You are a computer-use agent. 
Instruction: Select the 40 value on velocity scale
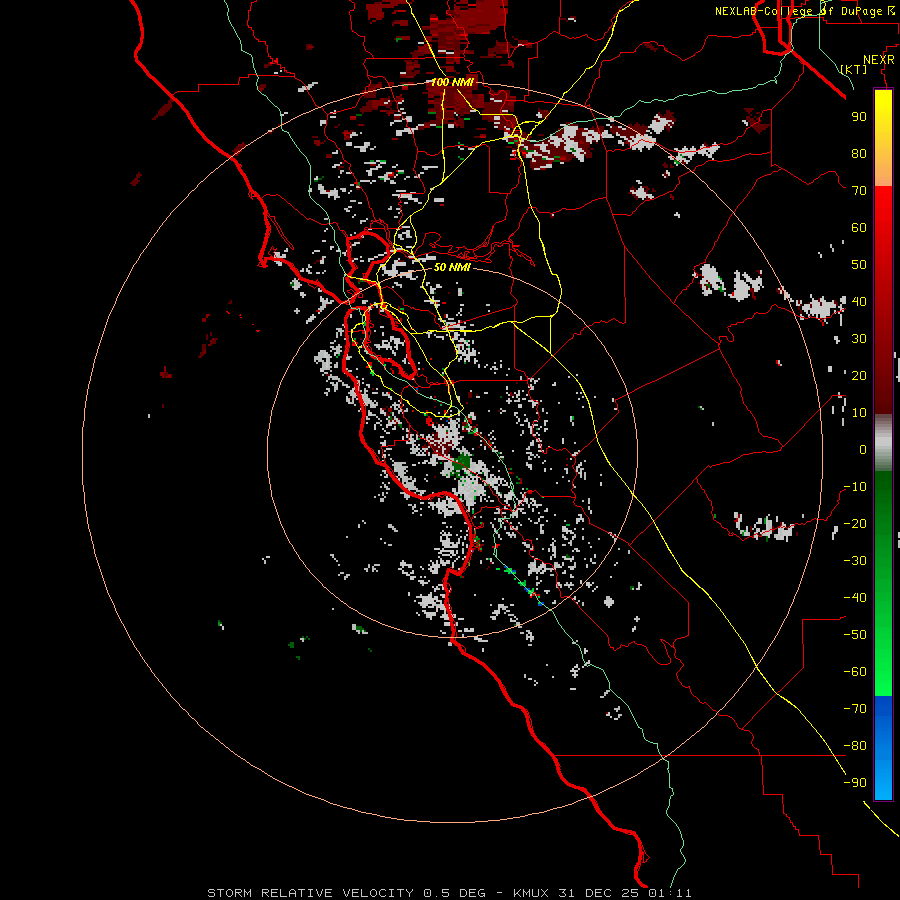(859, 301)
